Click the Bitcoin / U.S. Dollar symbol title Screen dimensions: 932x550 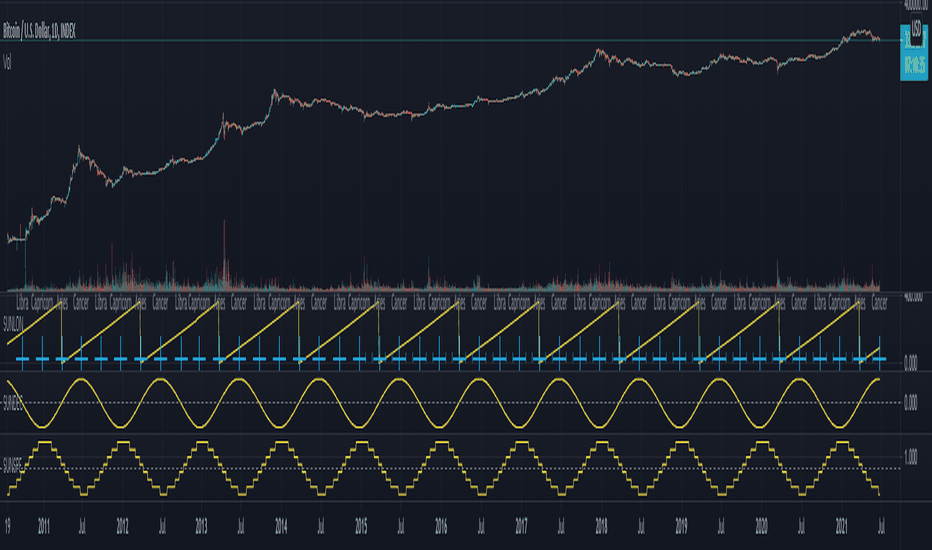(x=39, y=32)
